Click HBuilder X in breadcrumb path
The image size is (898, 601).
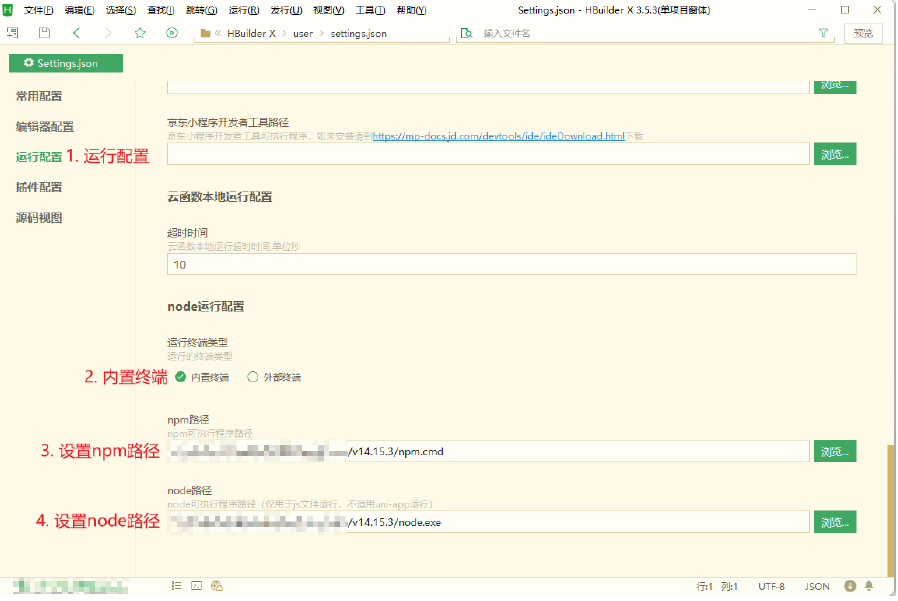251,34
